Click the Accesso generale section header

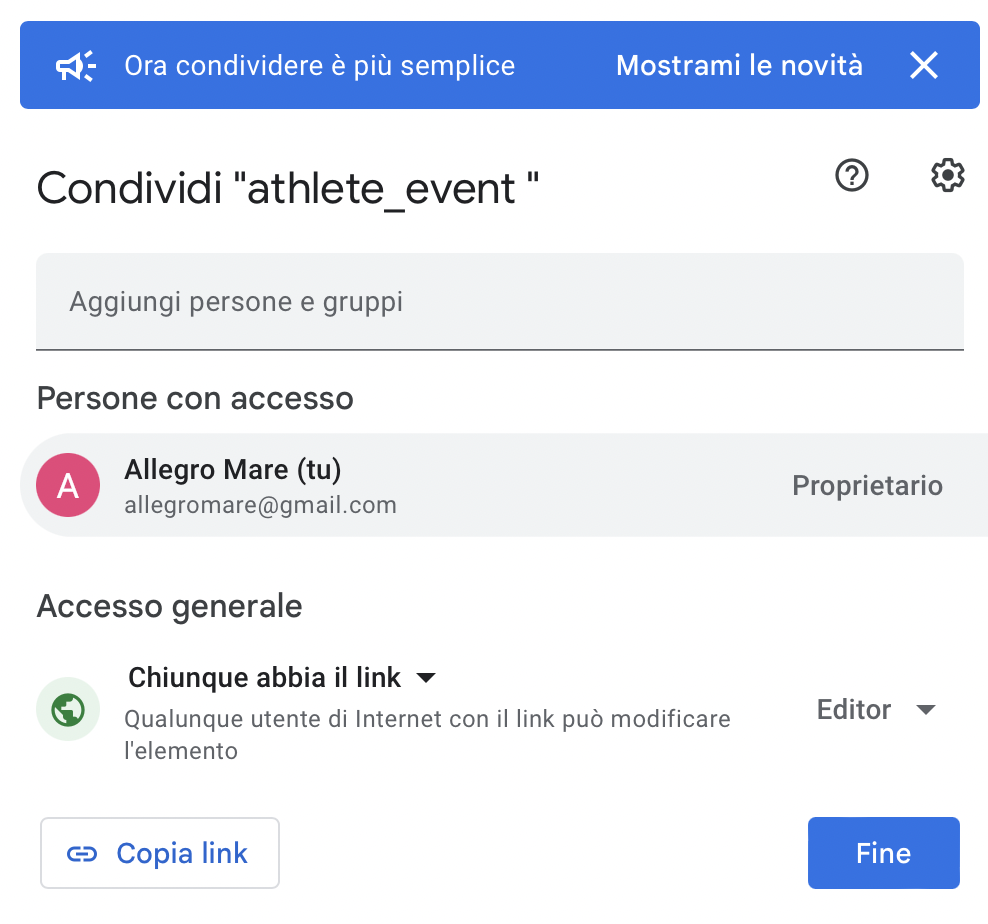tap(169, 606)
